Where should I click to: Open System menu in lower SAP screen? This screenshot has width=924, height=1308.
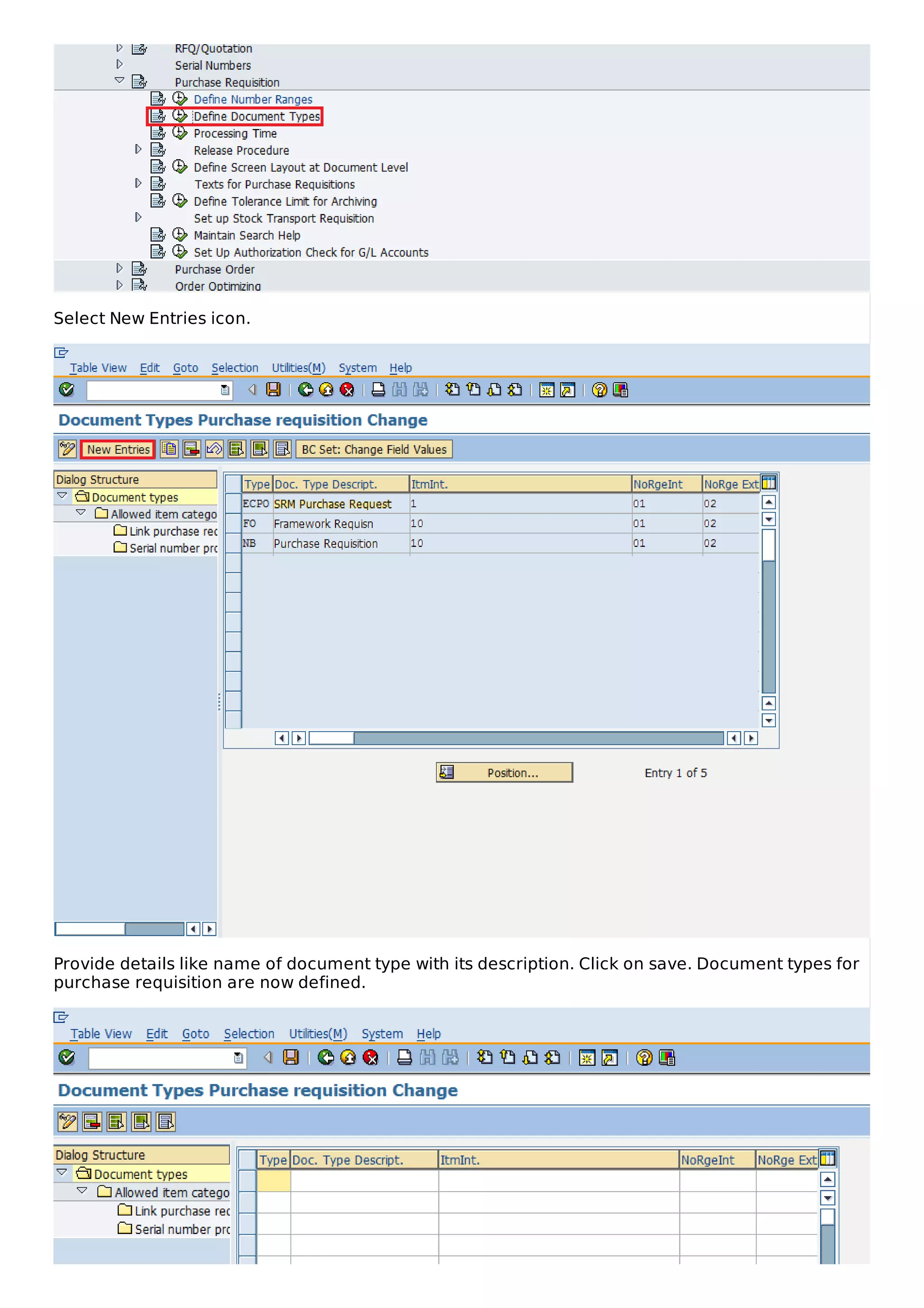click(382, 1034)
